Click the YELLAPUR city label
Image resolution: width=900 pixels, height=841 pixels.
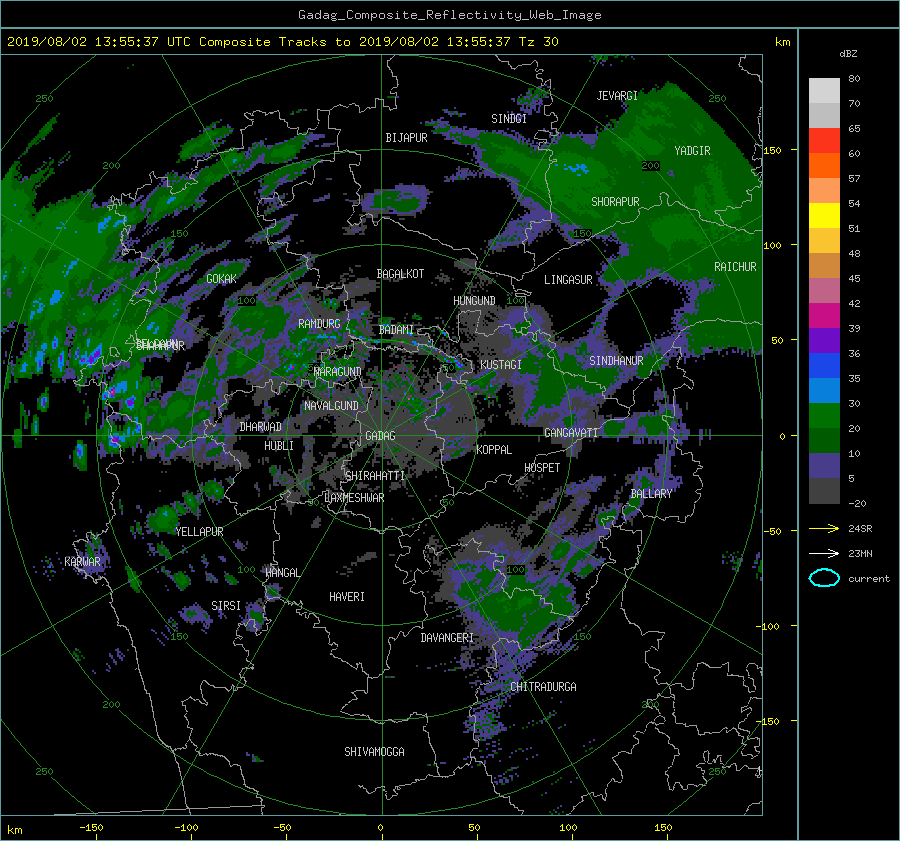tap(199, 532)
